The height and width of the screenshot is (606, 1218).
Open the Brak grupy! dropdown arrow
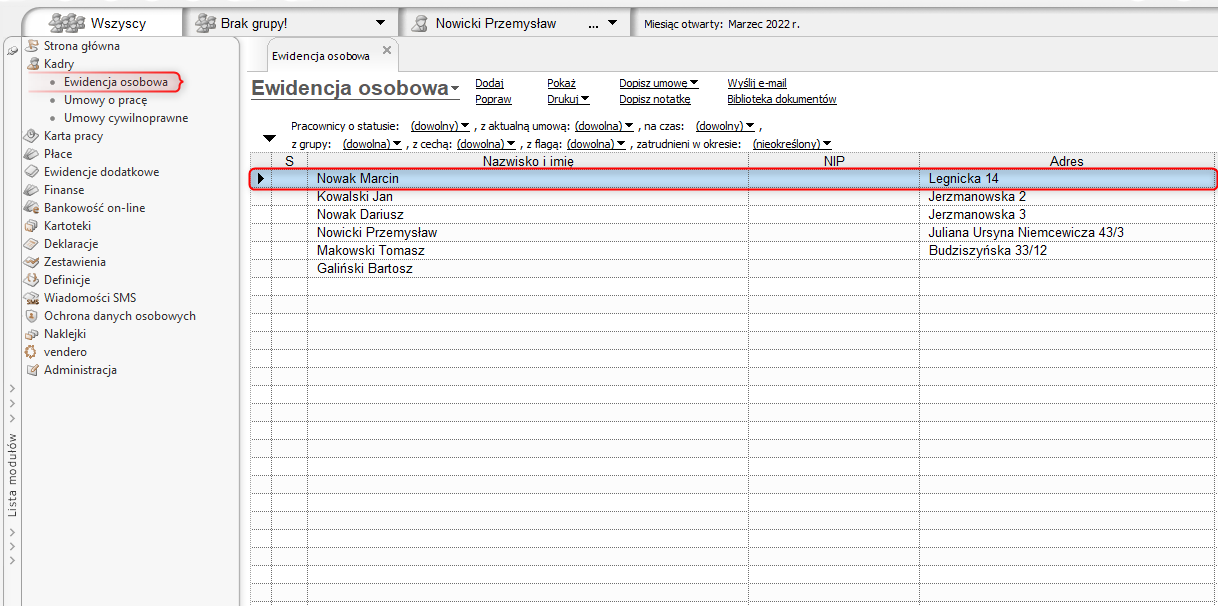(x=380, y=23)
